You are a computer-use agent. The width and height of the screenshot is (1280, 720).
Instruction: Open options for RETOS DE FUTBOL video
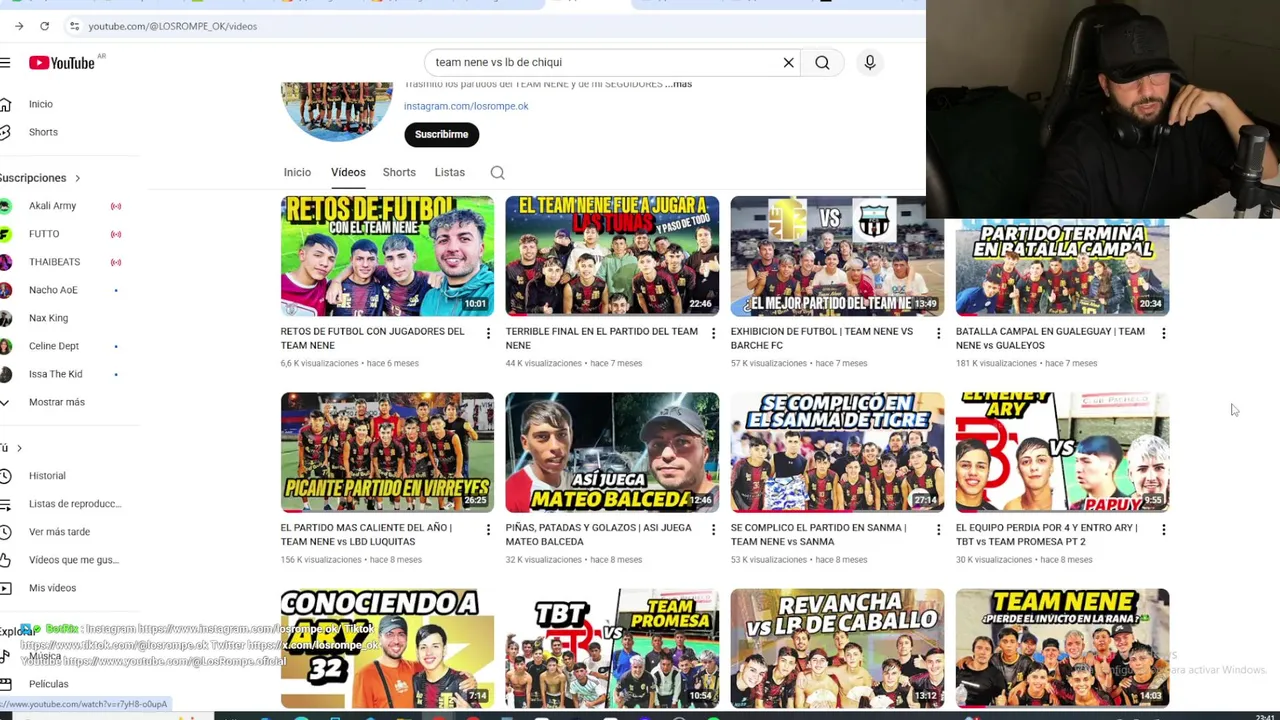pyautogui.click(x=488, y=333)
